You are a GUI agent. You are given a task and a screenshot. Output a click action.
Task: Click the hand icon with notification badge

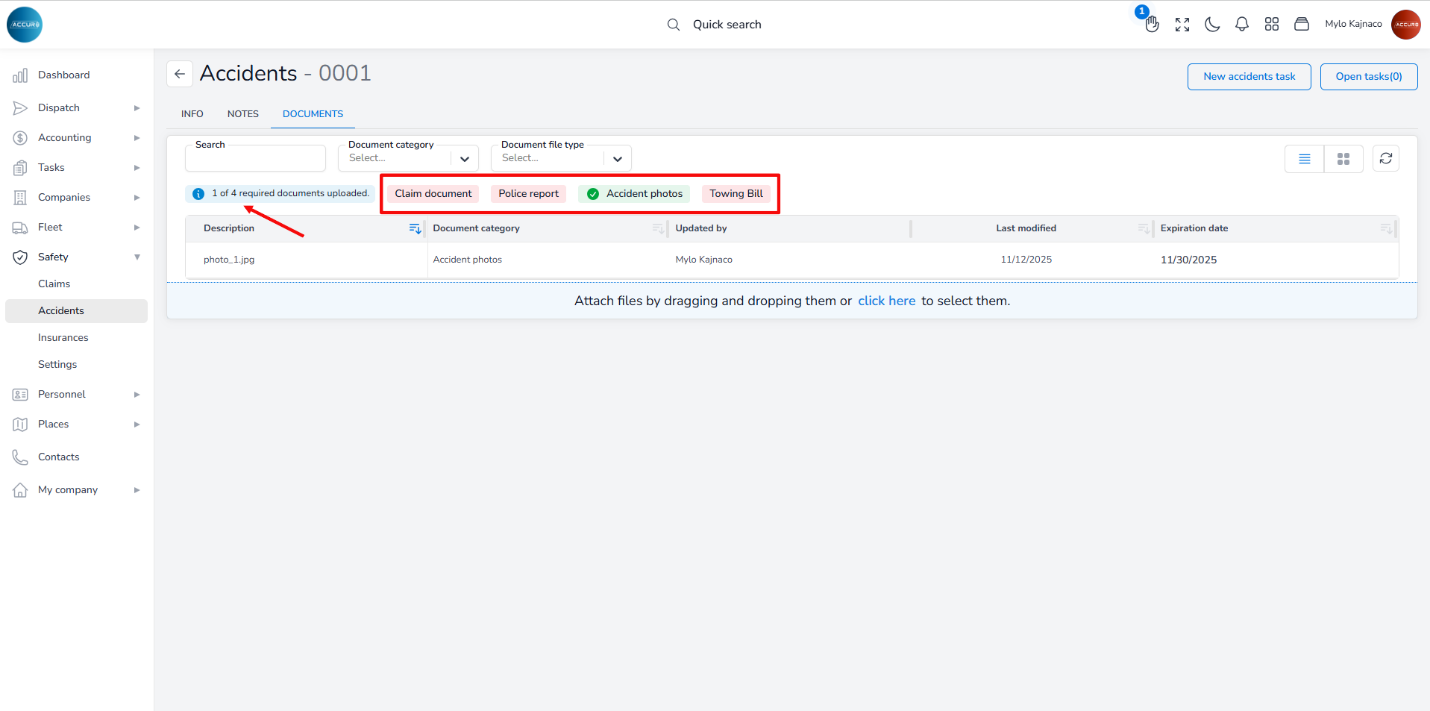(x=1152, y=24)
